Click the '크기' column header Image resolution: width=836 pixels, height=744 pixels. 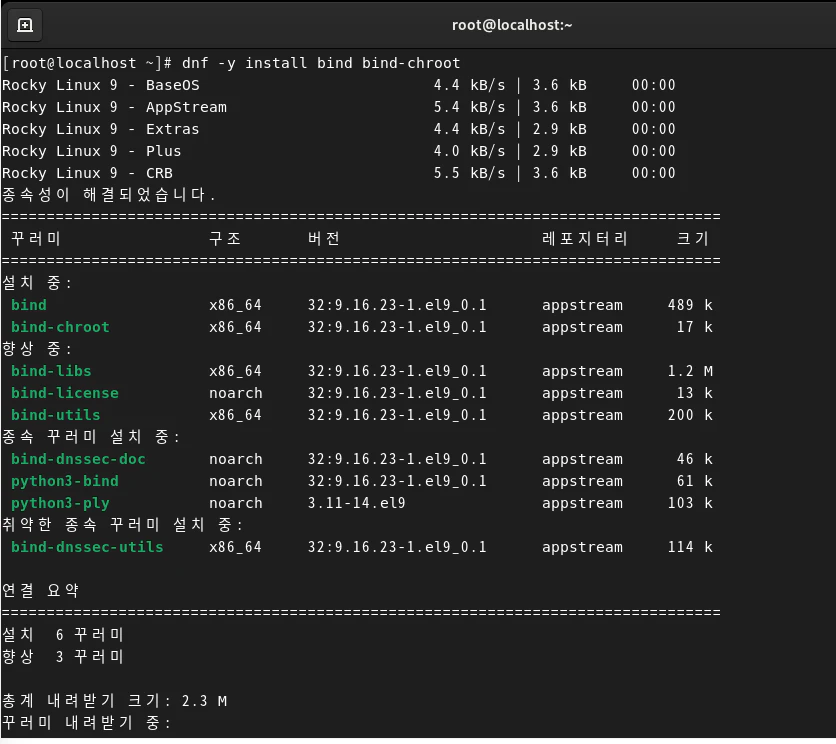(693, 238)
